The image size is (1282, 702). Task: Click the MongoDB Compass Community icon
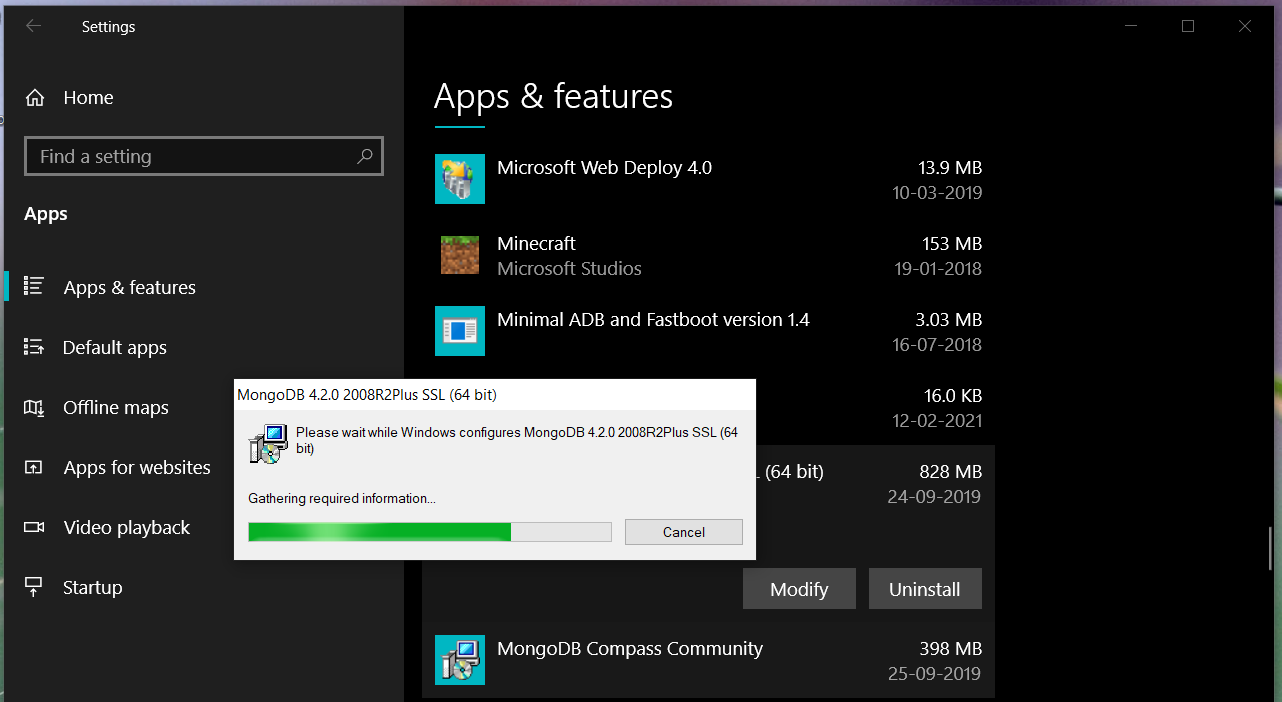click(460, 660)
